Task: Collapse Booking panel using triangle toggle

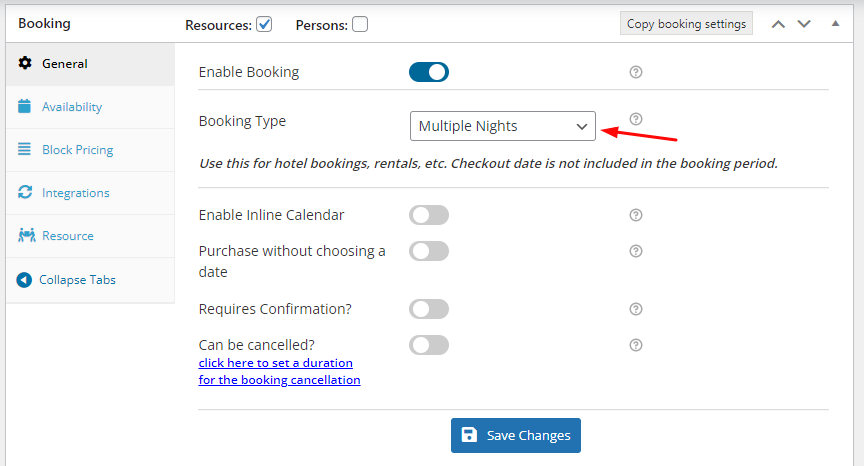Action: click(x=835, y=23)
